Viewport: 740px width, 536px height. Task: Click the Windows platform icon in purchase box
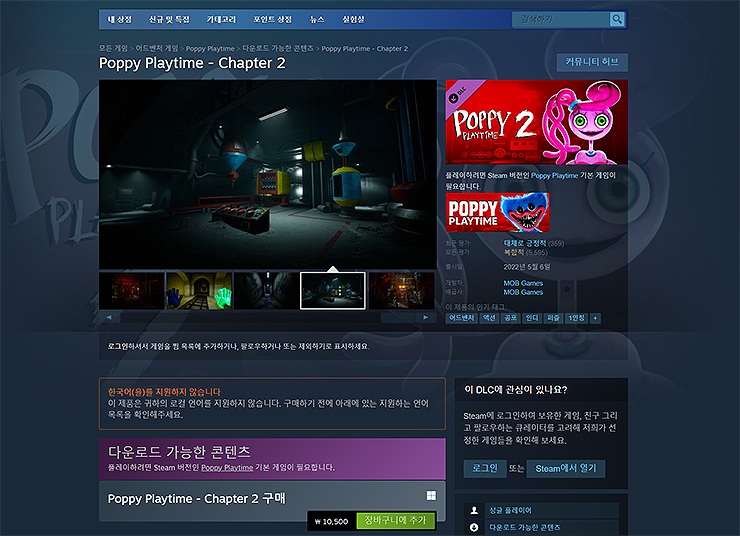tap(431, 495)
